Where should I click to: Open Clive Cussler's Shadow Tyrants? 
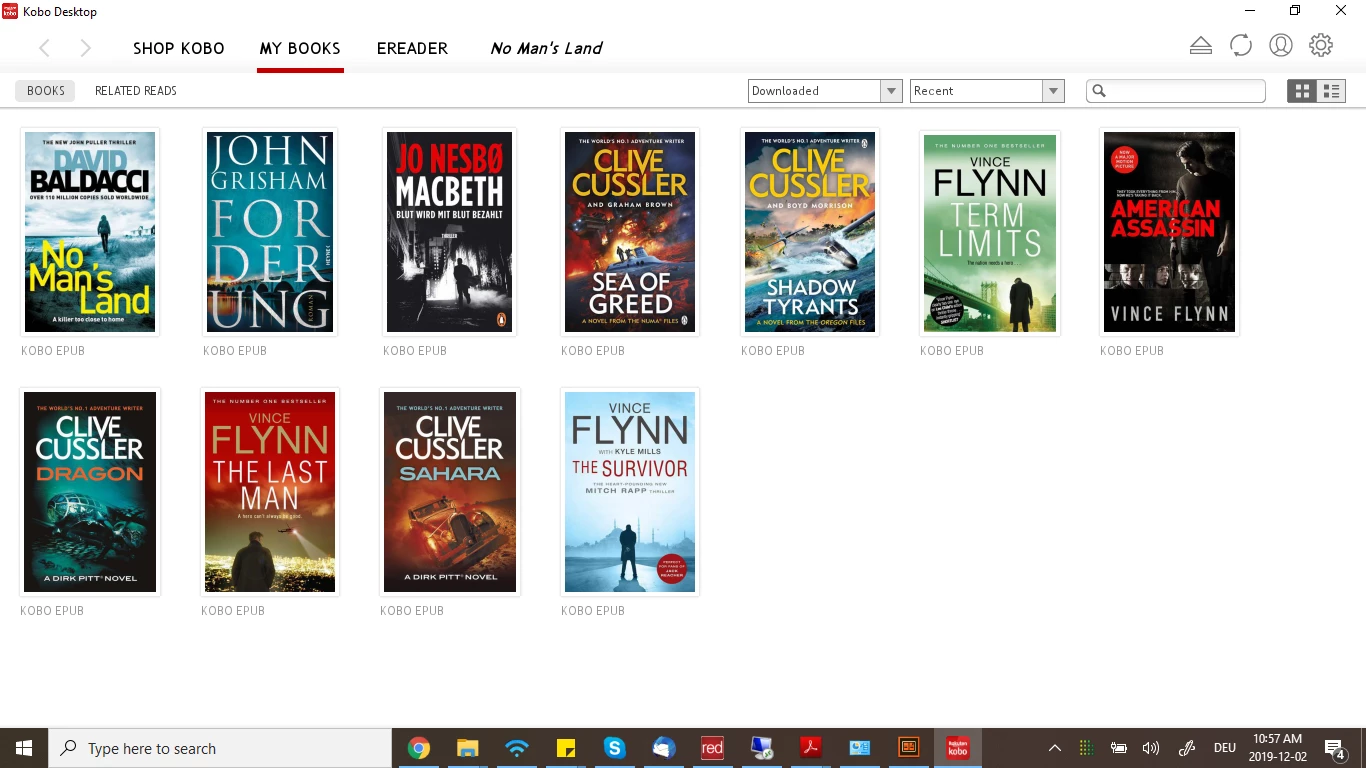pyautogui.click(x=810, y=232)
